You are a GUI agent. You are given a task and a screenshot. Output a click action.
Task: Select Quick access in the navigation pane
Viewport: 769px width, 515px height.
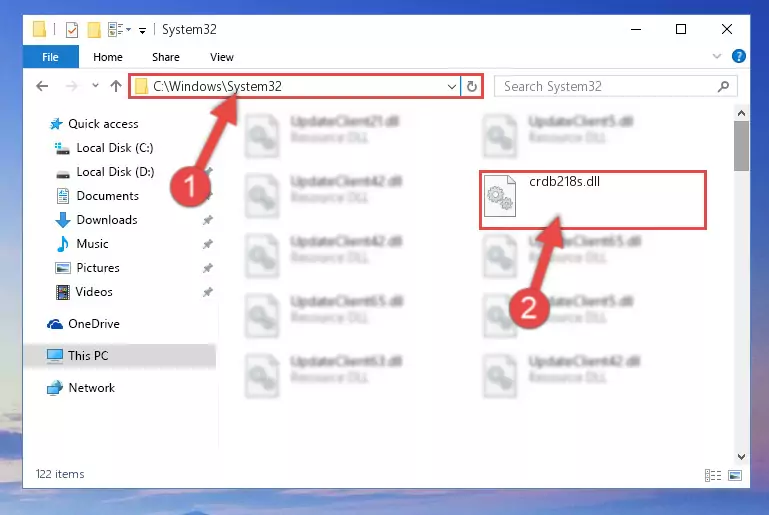[x=103, y=124]
